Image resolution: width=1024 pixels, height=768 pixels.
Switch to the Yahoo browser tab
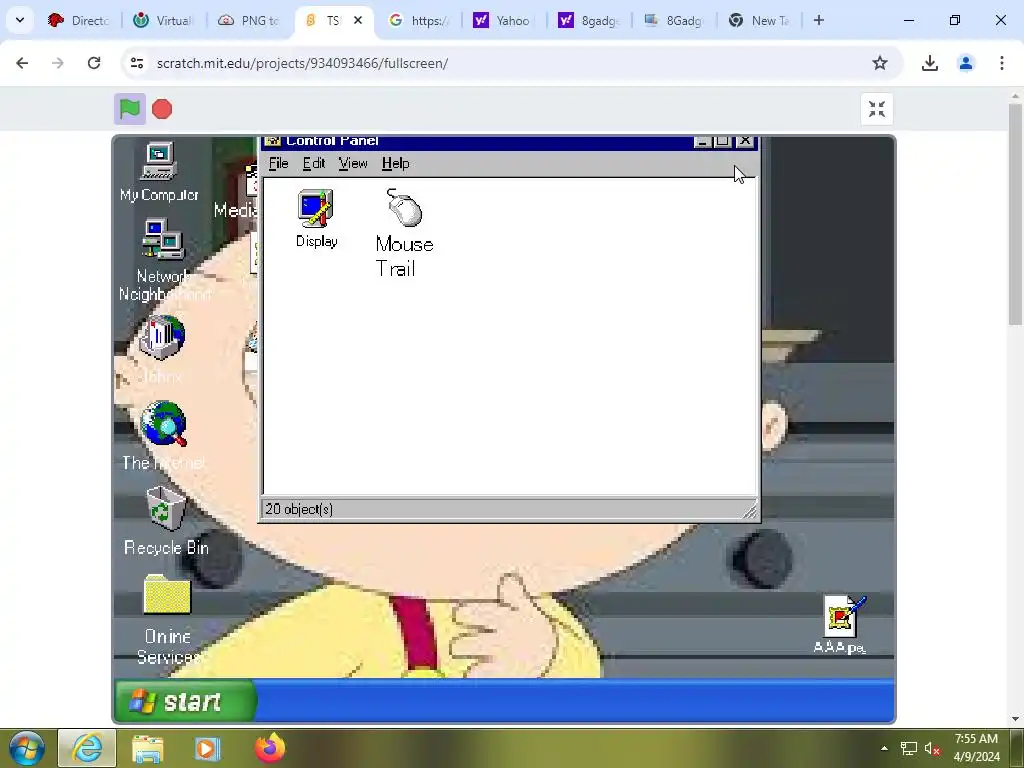[x=504, y=20]
